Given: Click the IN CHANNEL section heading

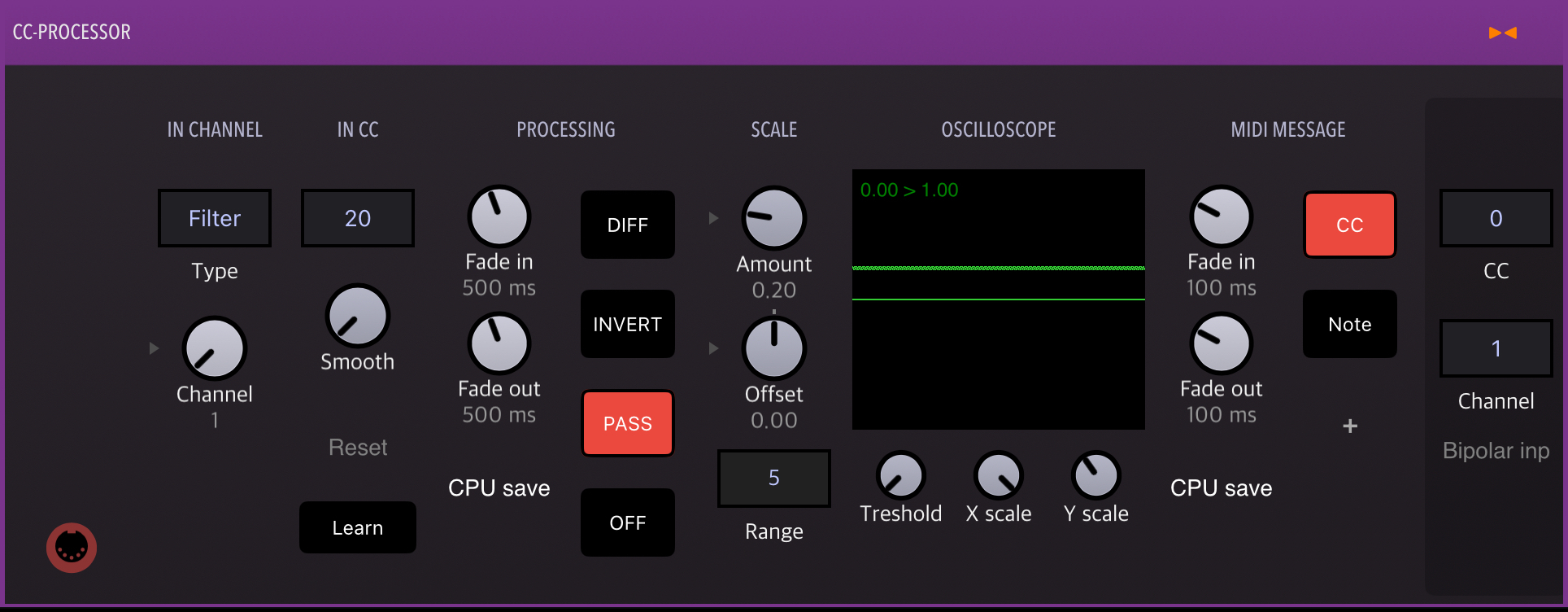Looking at the screenshot, I should pyautogui.click(x=215, y=130).
